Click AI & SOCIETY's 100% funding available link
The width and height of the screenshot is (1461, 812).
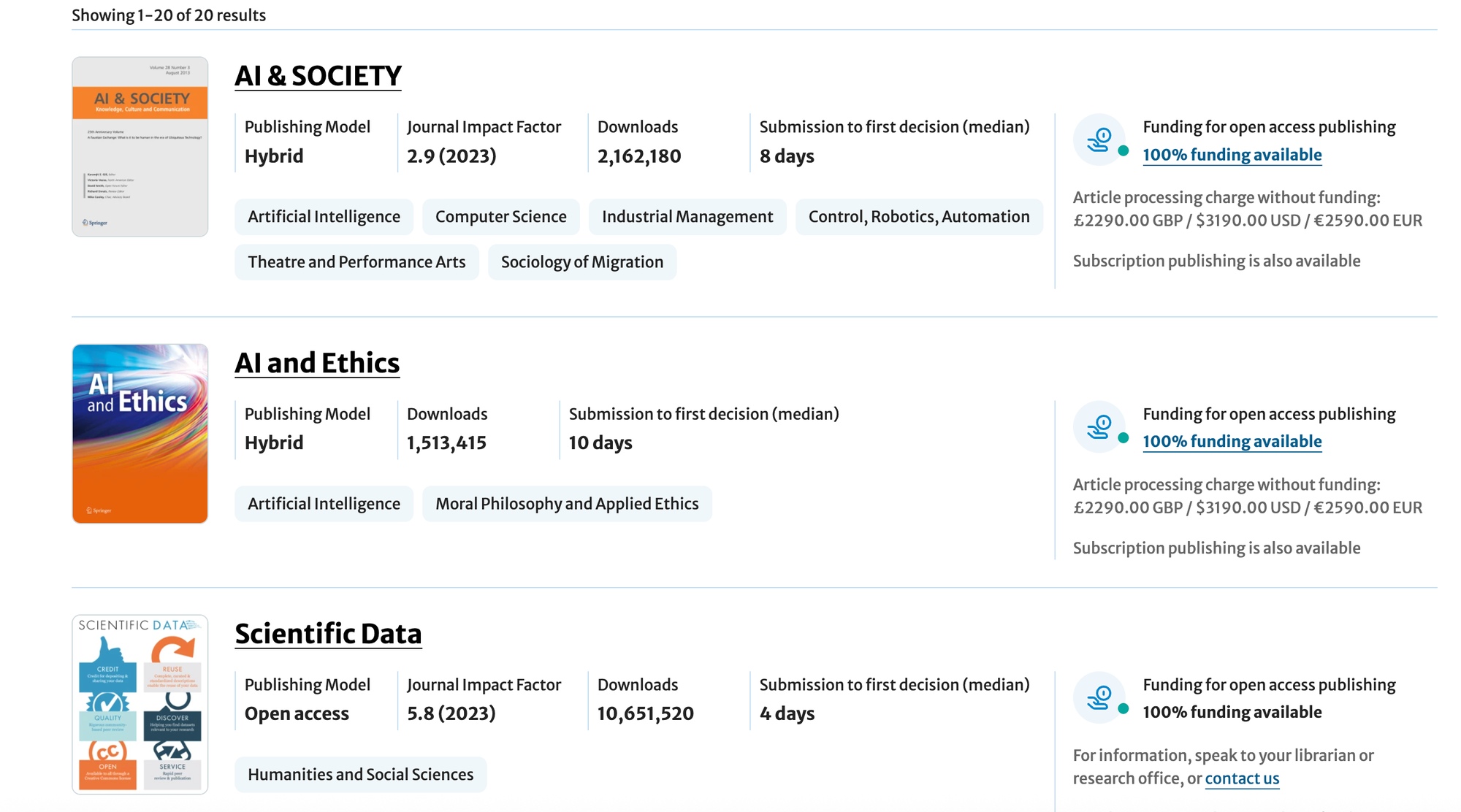click(1232, 155)
